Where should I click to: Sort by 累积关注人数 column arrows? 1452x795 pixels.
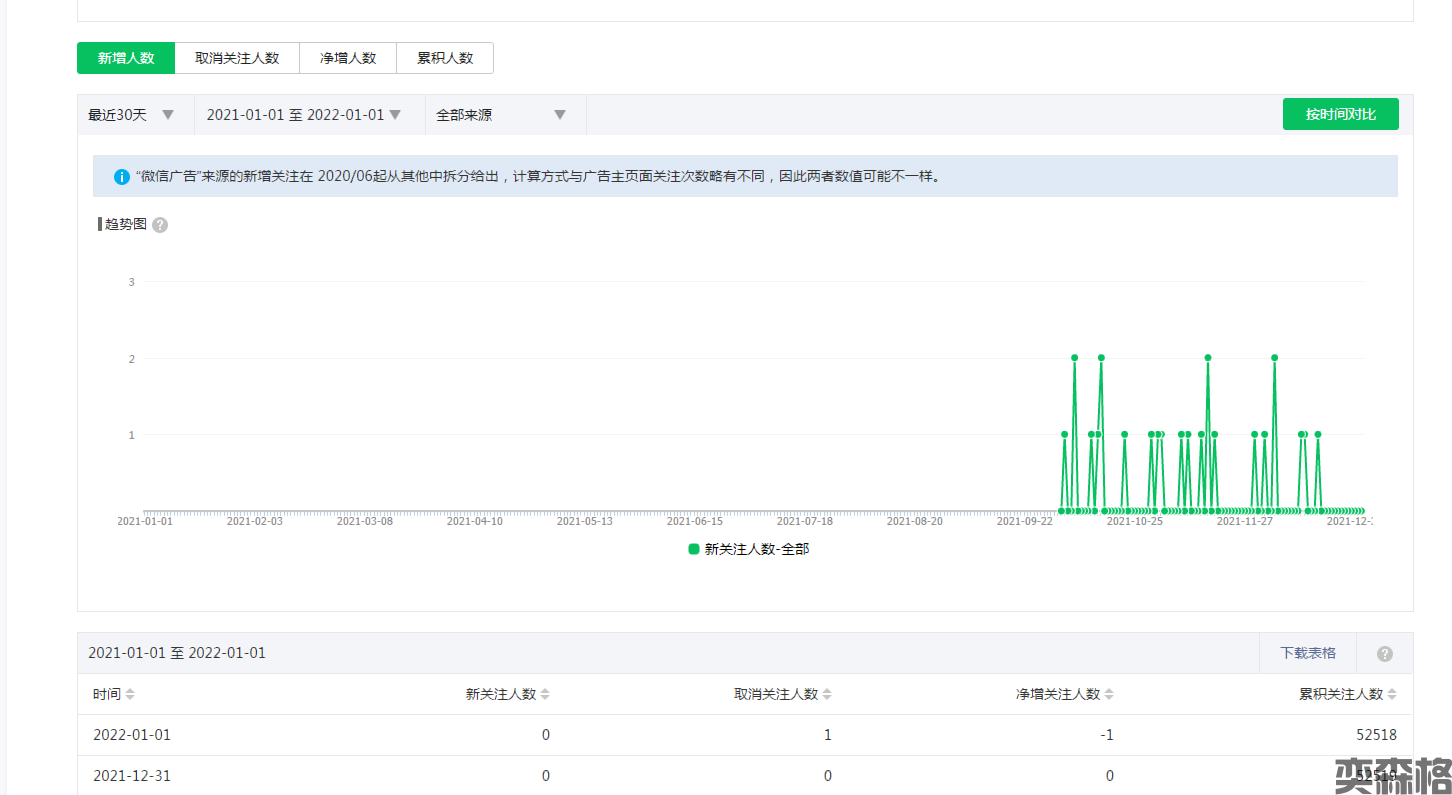(x=1393, y=695)
